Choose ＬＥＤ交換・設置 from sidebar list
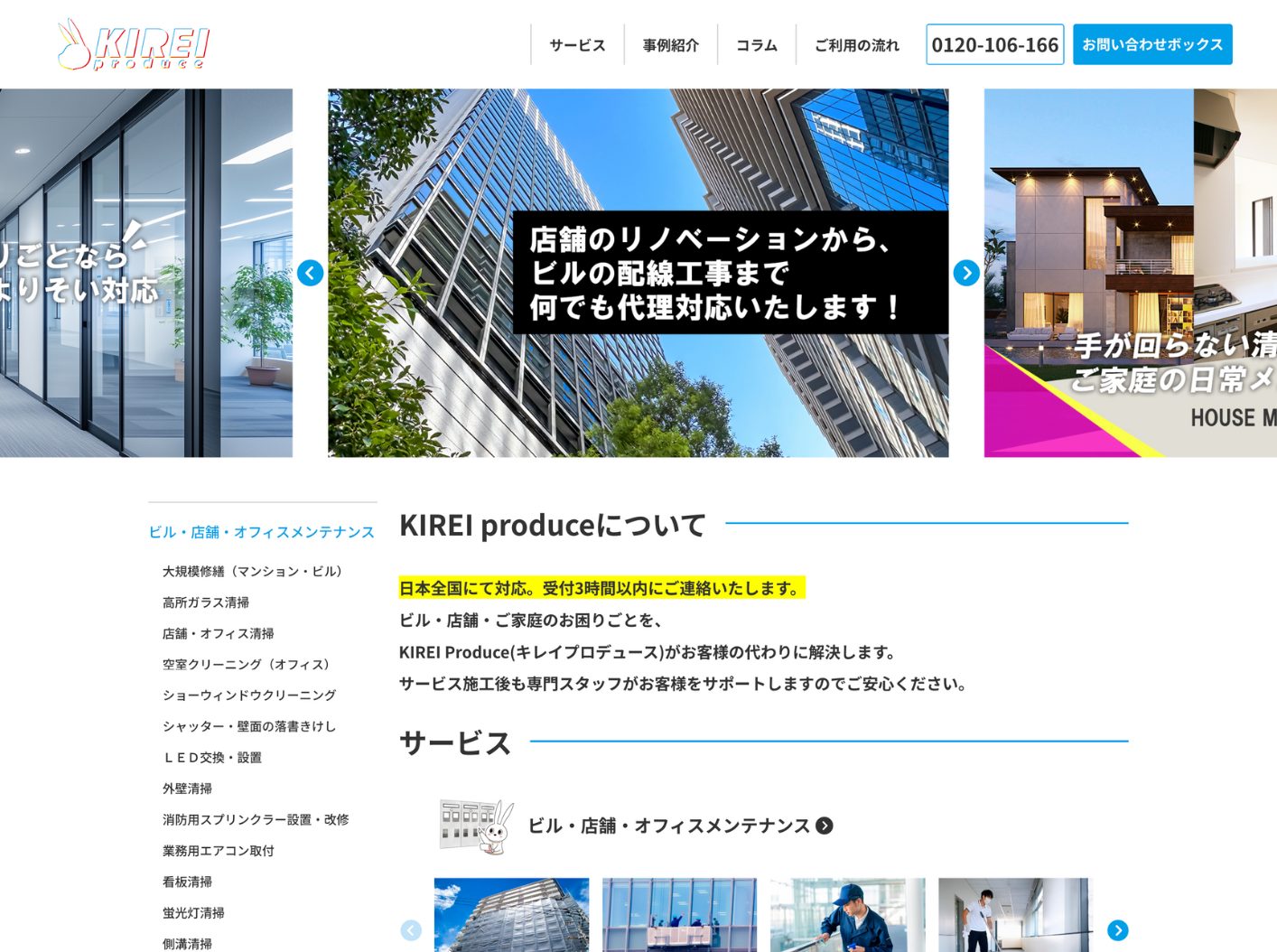 pyautogui.click(x=212, y=758)
